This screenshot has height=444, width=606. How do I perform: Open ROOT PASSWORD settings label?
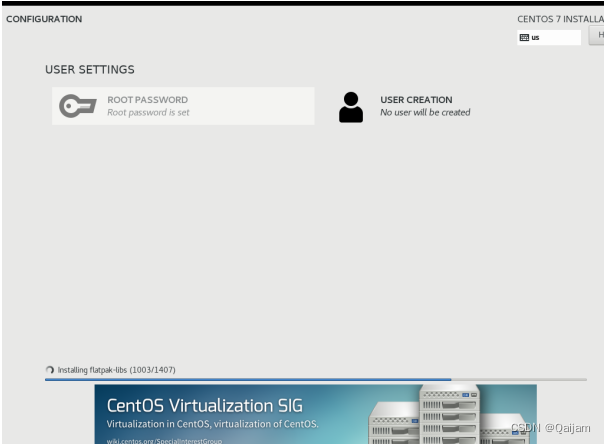(148, 100)
